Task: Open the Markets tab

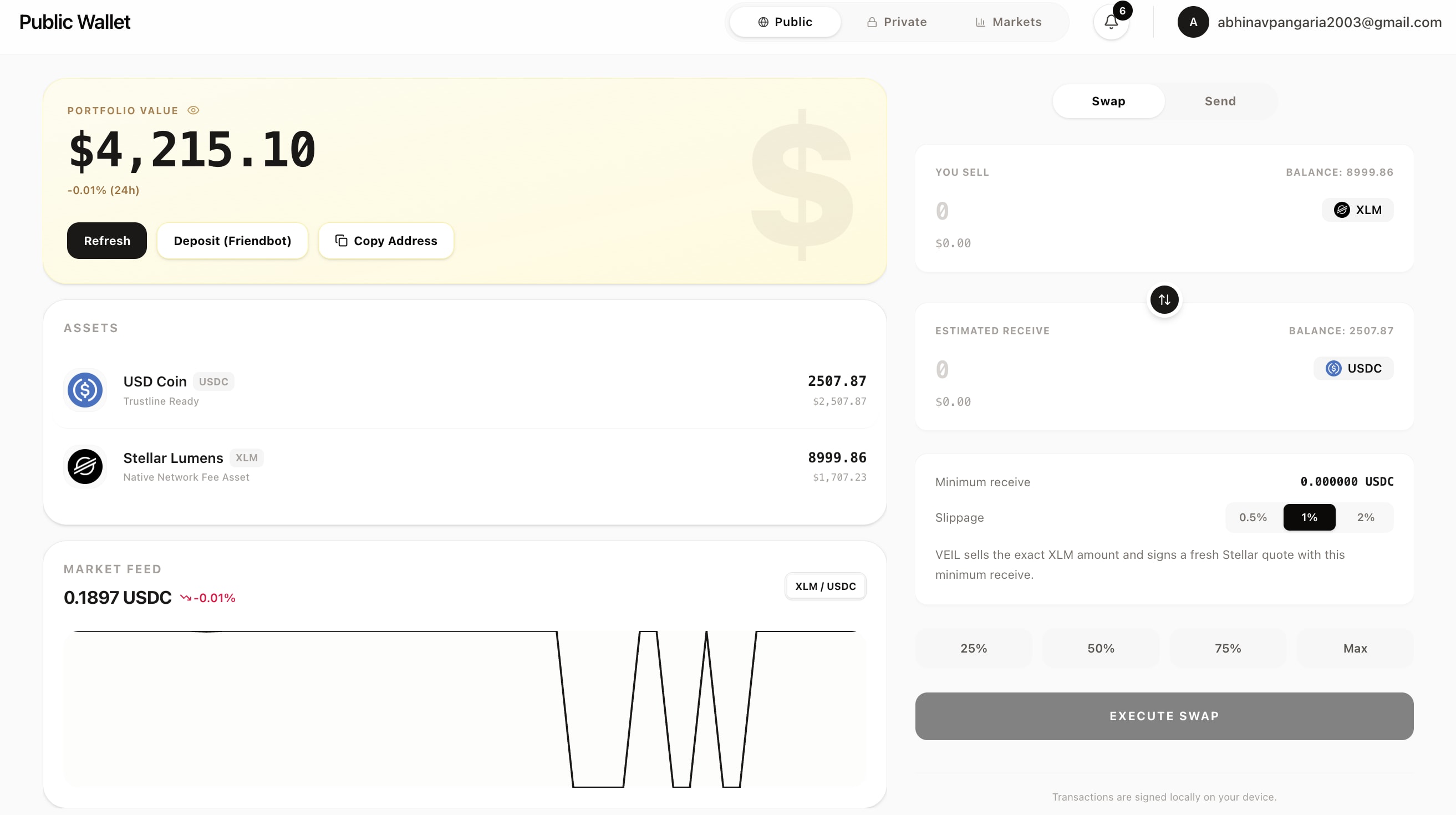Action: coord(1009,22)
